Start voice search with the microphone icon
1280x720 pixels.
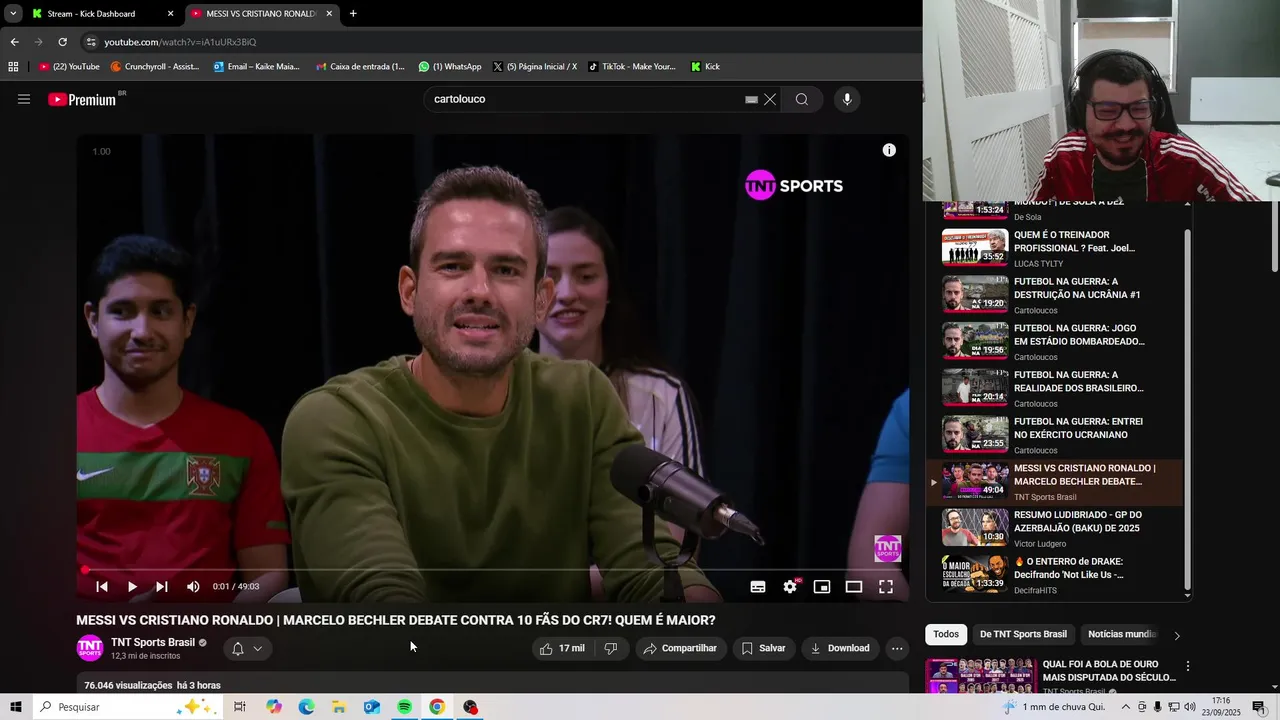847,99
